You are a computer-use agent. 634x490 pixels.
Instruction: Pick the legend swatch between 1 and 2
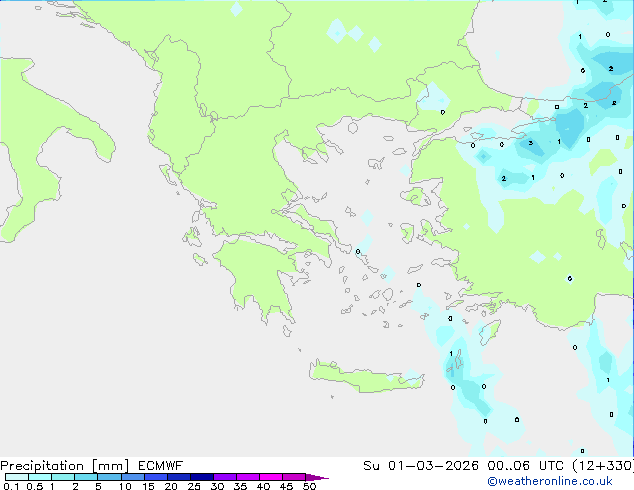(63, 477)
